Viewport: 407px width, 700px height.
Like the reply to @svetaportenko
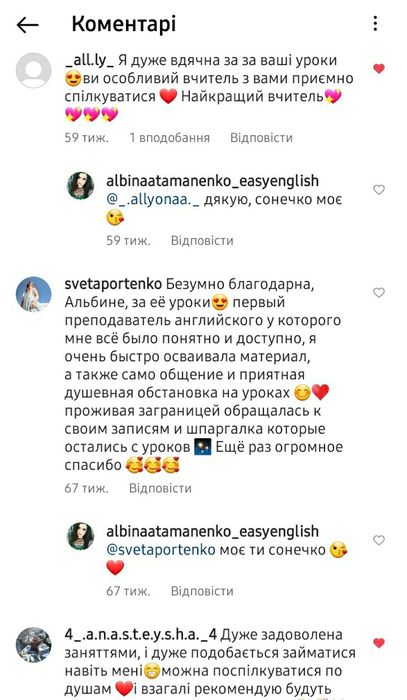point(379,540)
